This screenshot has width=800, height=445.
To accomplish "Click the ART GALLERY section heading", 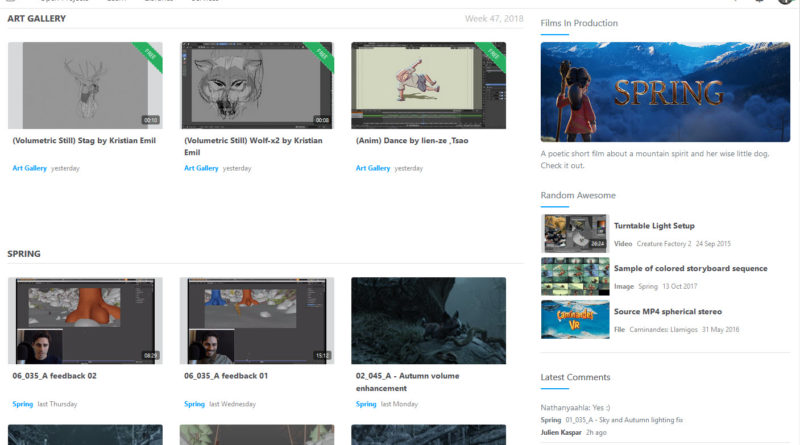I will click(x=37, y=18).
